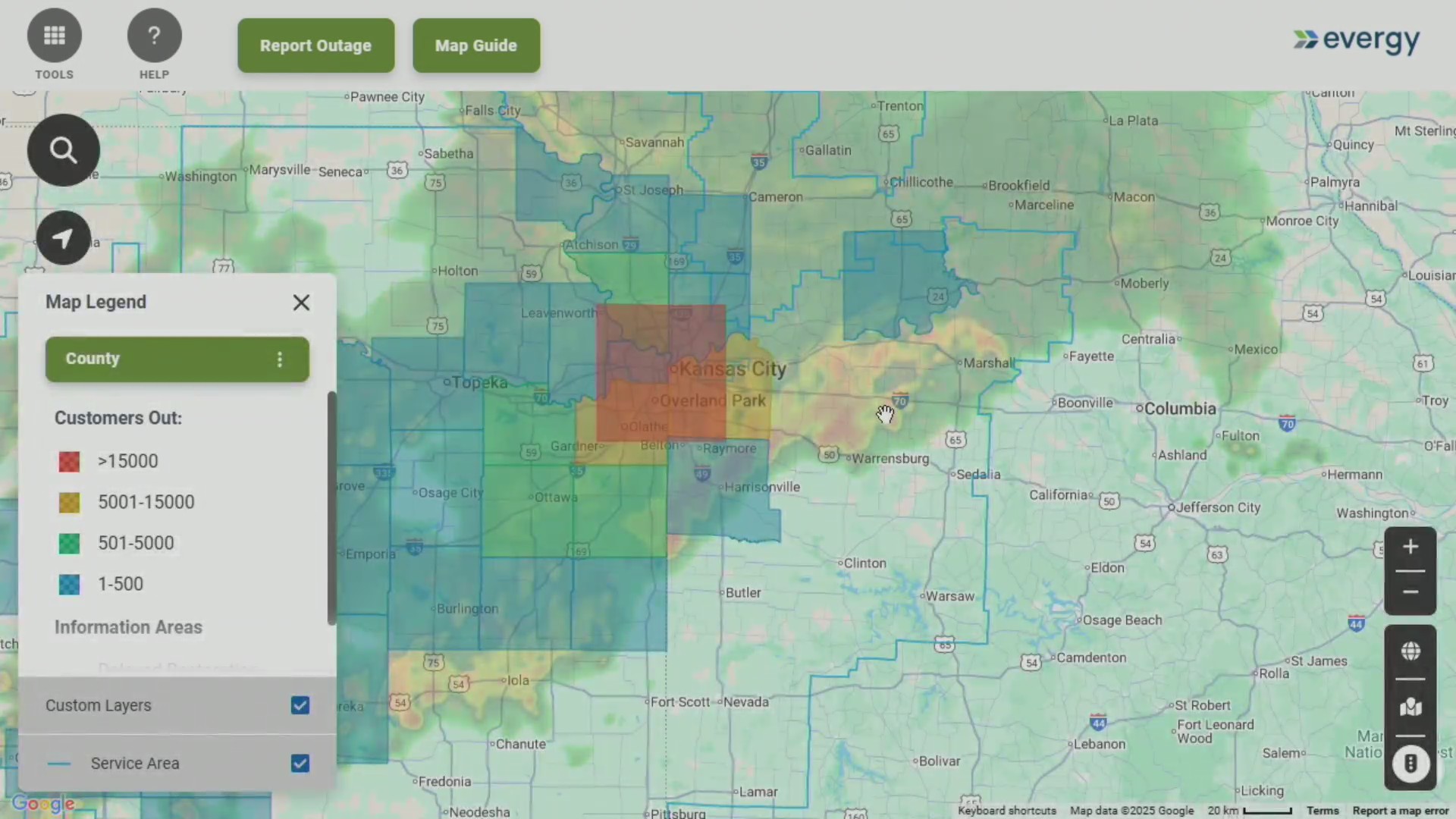
Task: Click the Evergy logo
Action: point(1357,40)
